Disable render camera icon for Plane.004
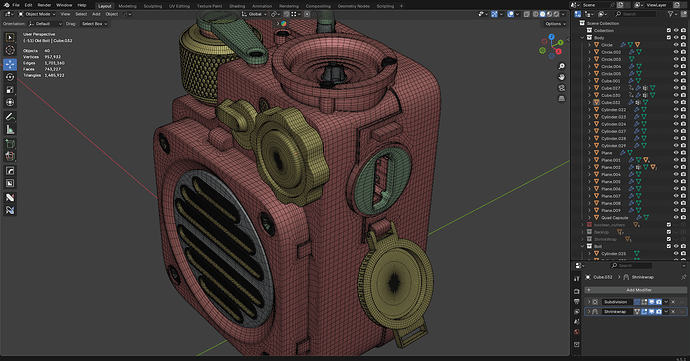The width and height of the screenshot is (690, 361). tap(683, 174)
